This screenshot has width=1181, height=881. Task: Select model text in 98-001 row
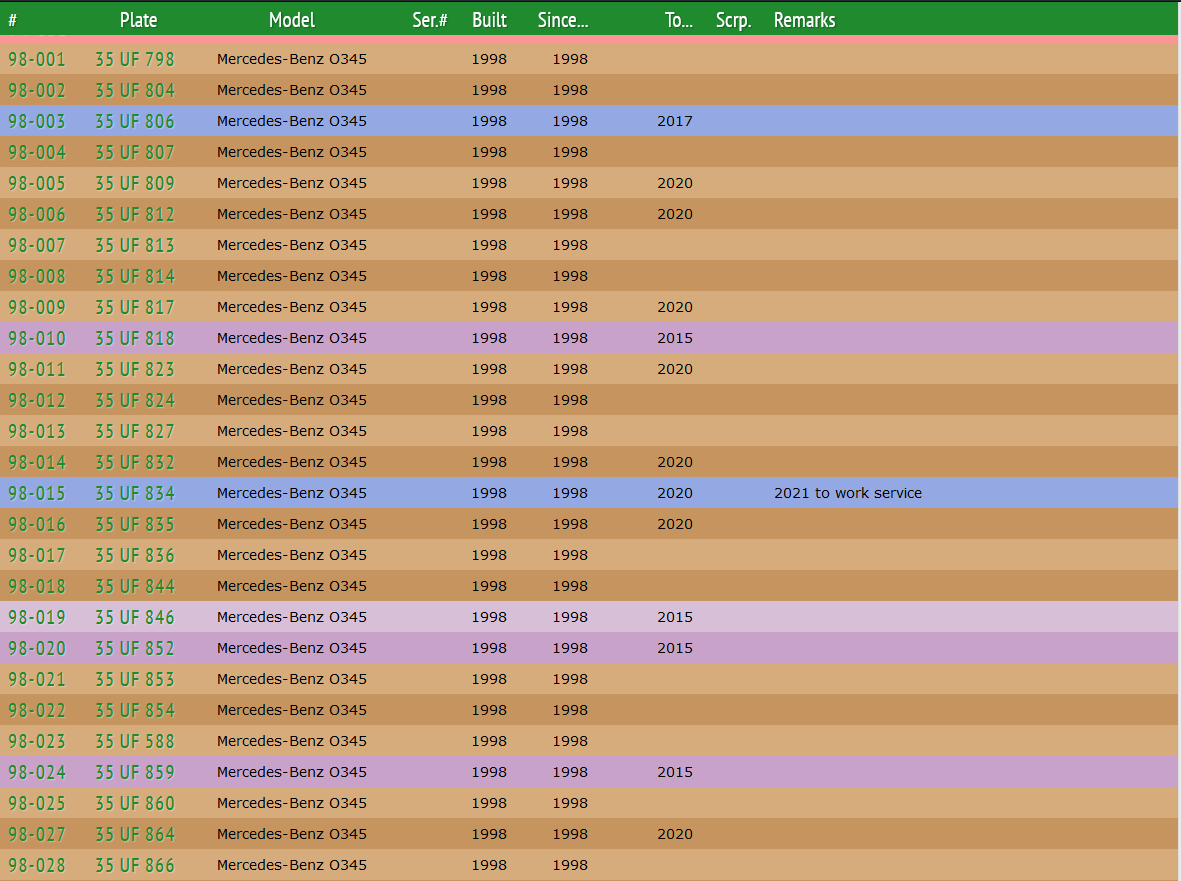pos(291,59)
